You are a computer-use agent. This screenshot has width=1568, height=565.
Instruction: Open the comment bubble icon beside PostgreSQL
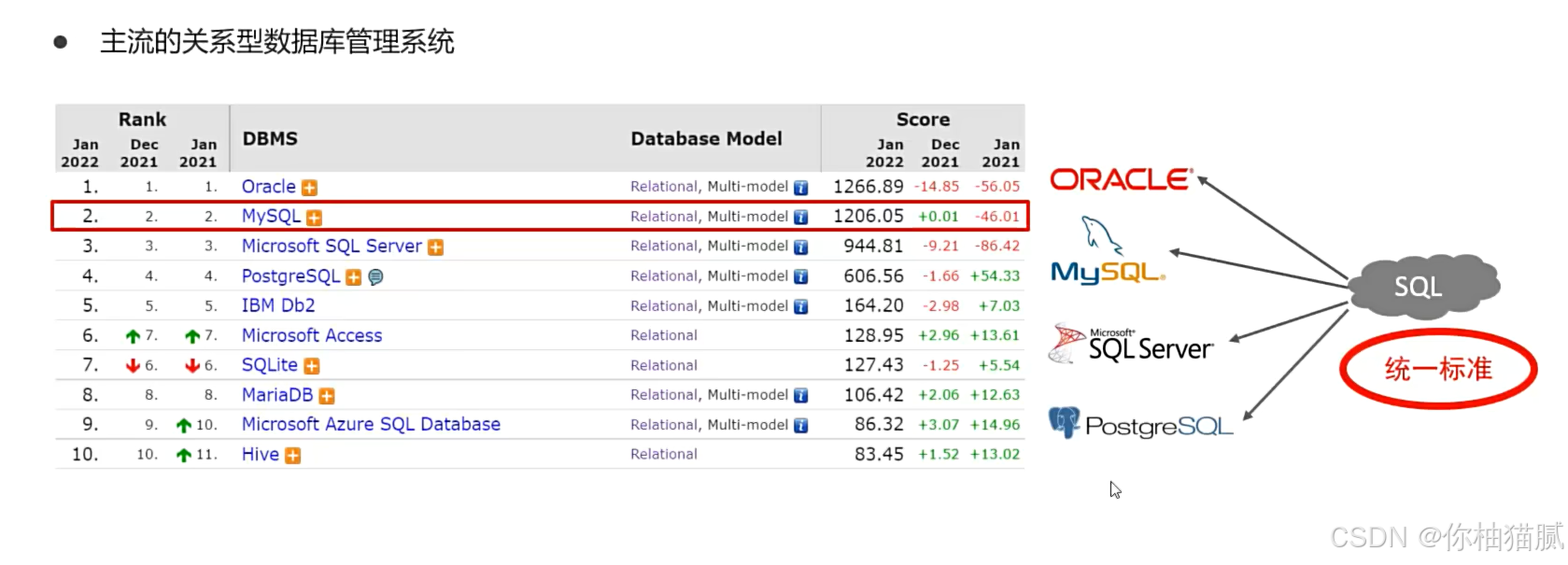[x=375, y=277]
